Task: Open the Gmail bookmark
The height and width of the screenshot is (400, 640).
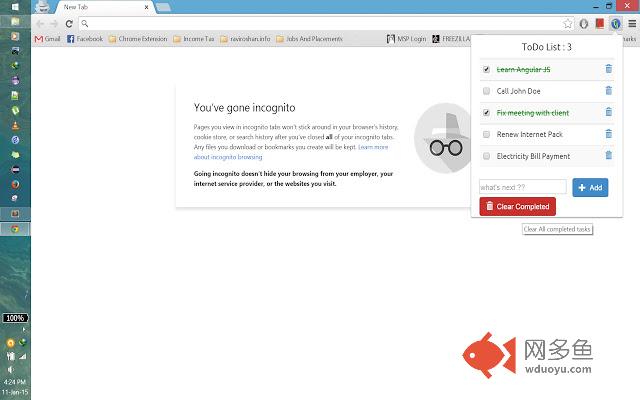Action: click(47, 39)
